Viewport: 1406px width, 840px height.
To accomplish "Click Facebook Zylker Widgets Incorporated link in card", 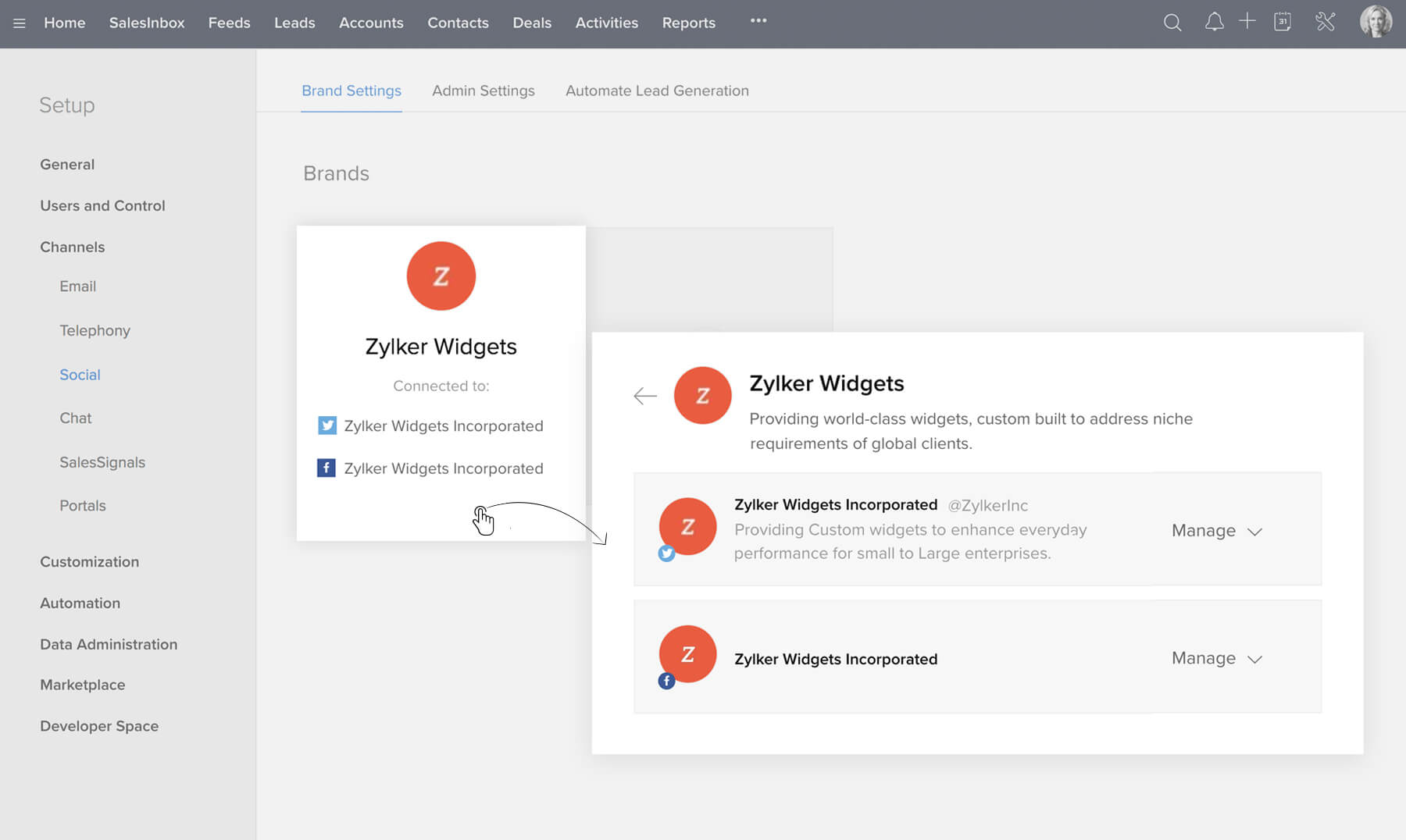I will coord(444,468).
